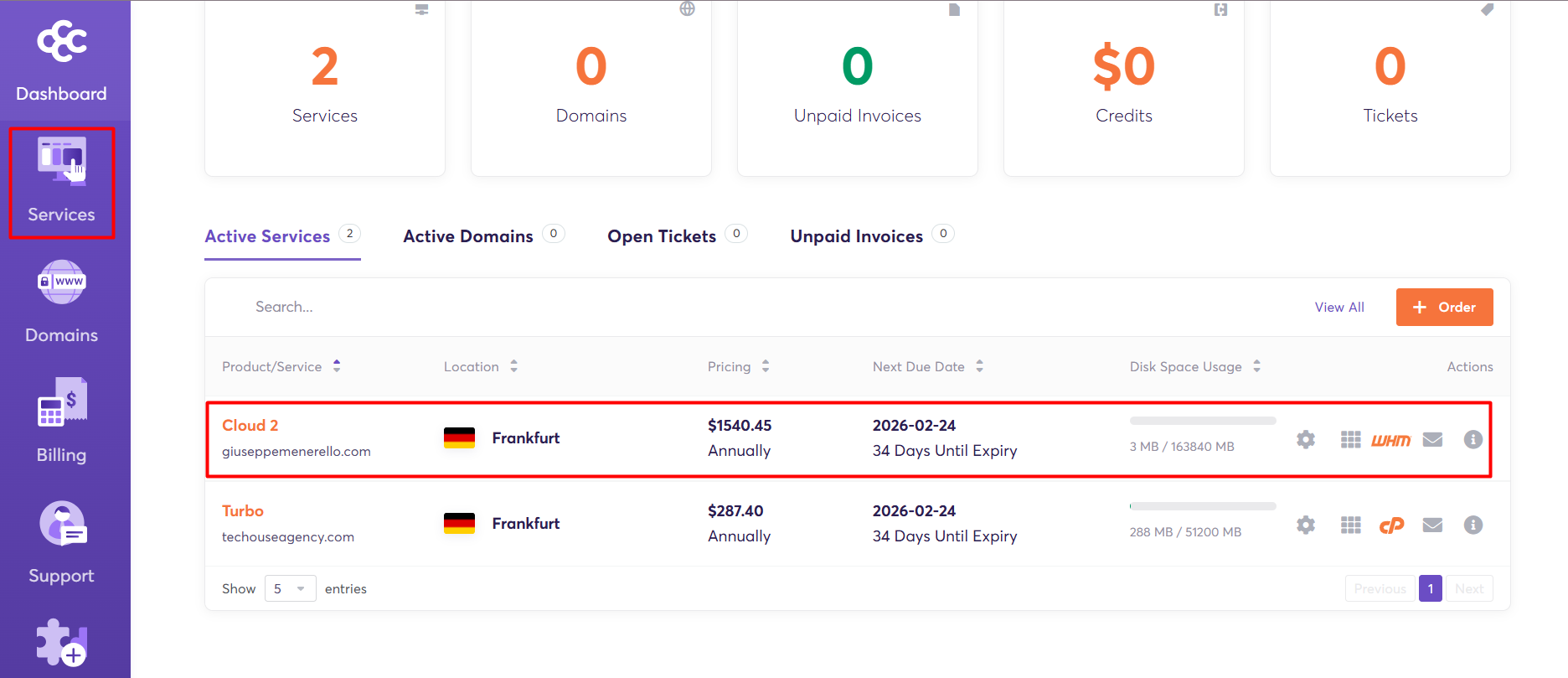Open the Turbo service link
The image size is (1568, 678).
coord(243,510)
